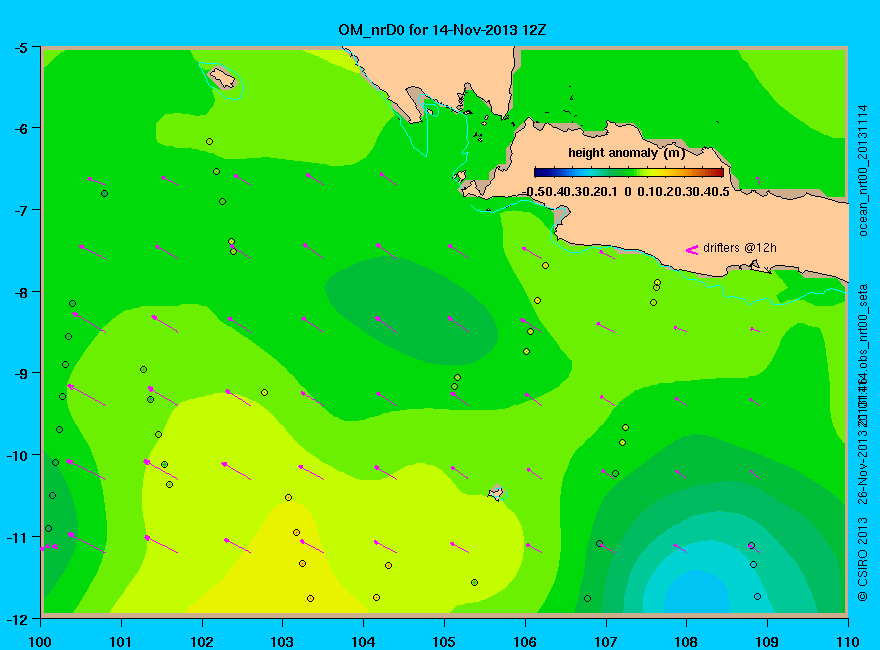The image size is (880, 650).
Task: Click the y-axis label -8
Action: (20, 292)
